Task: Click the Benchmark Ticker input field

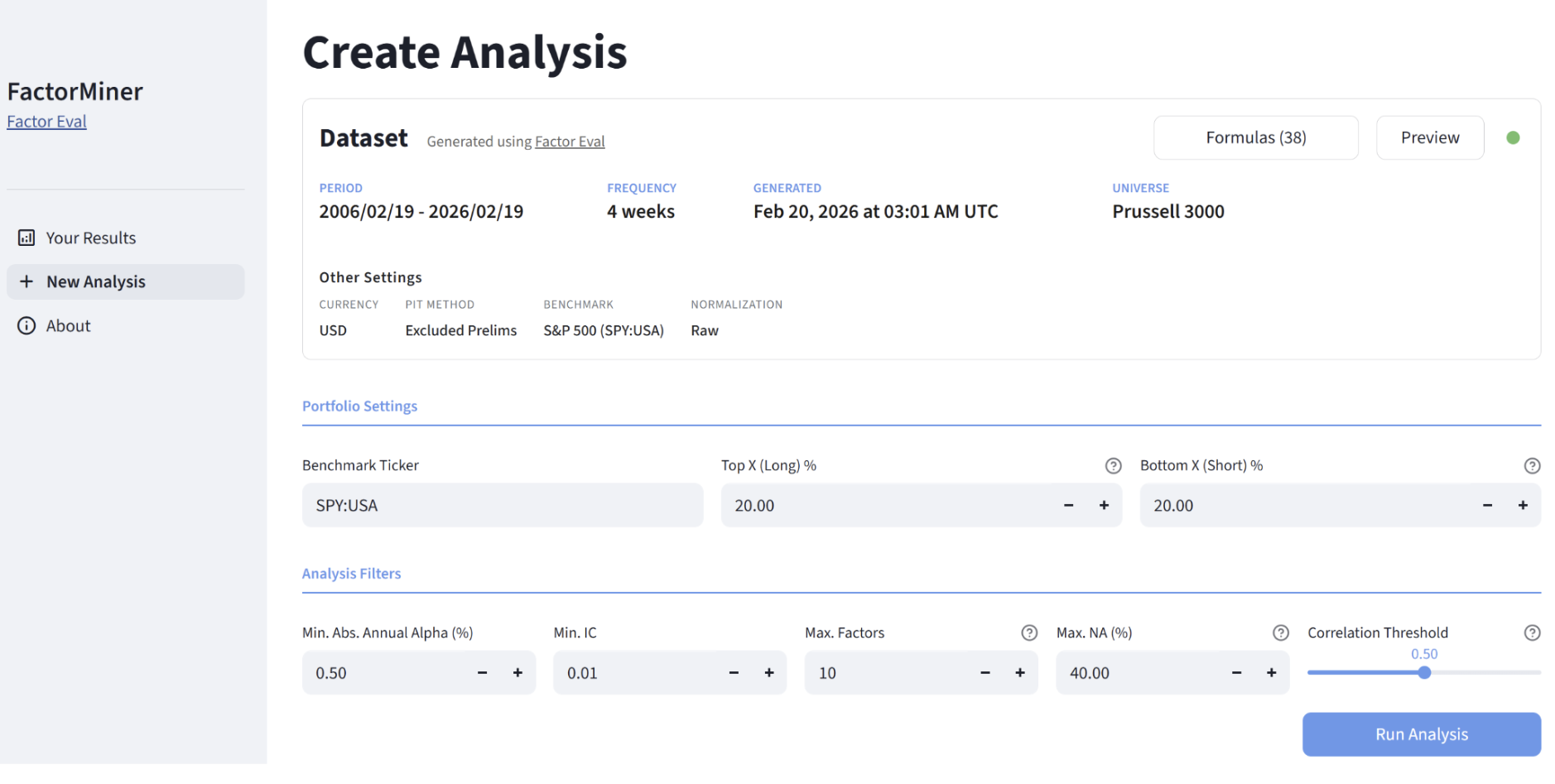Action: tap(502, 506)
